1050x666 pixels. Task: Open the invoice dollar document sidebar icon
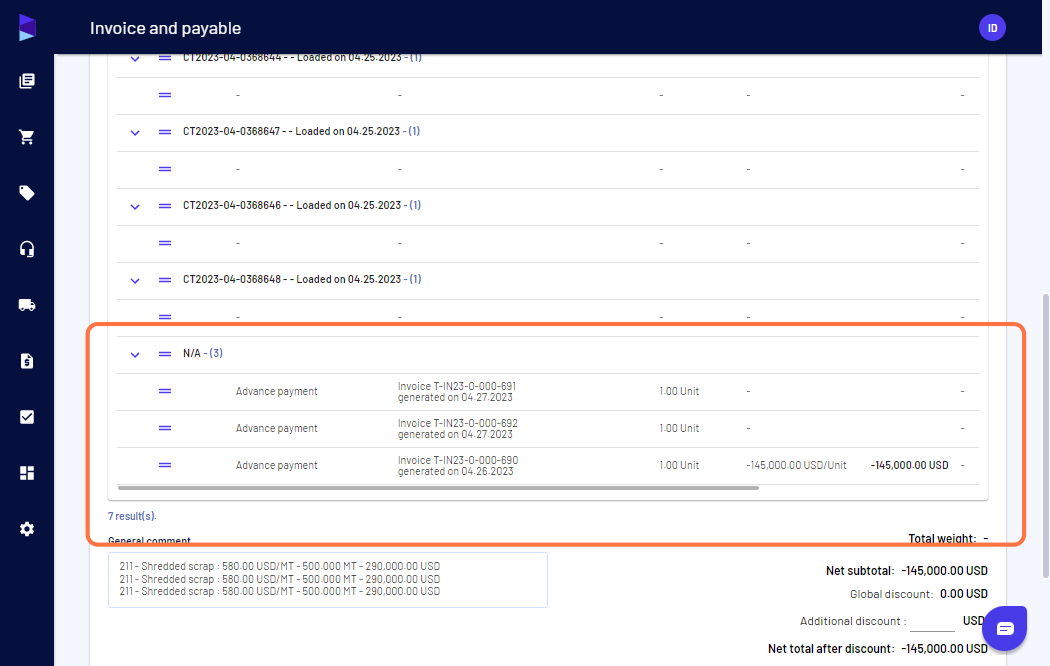[x=27, y=361]
